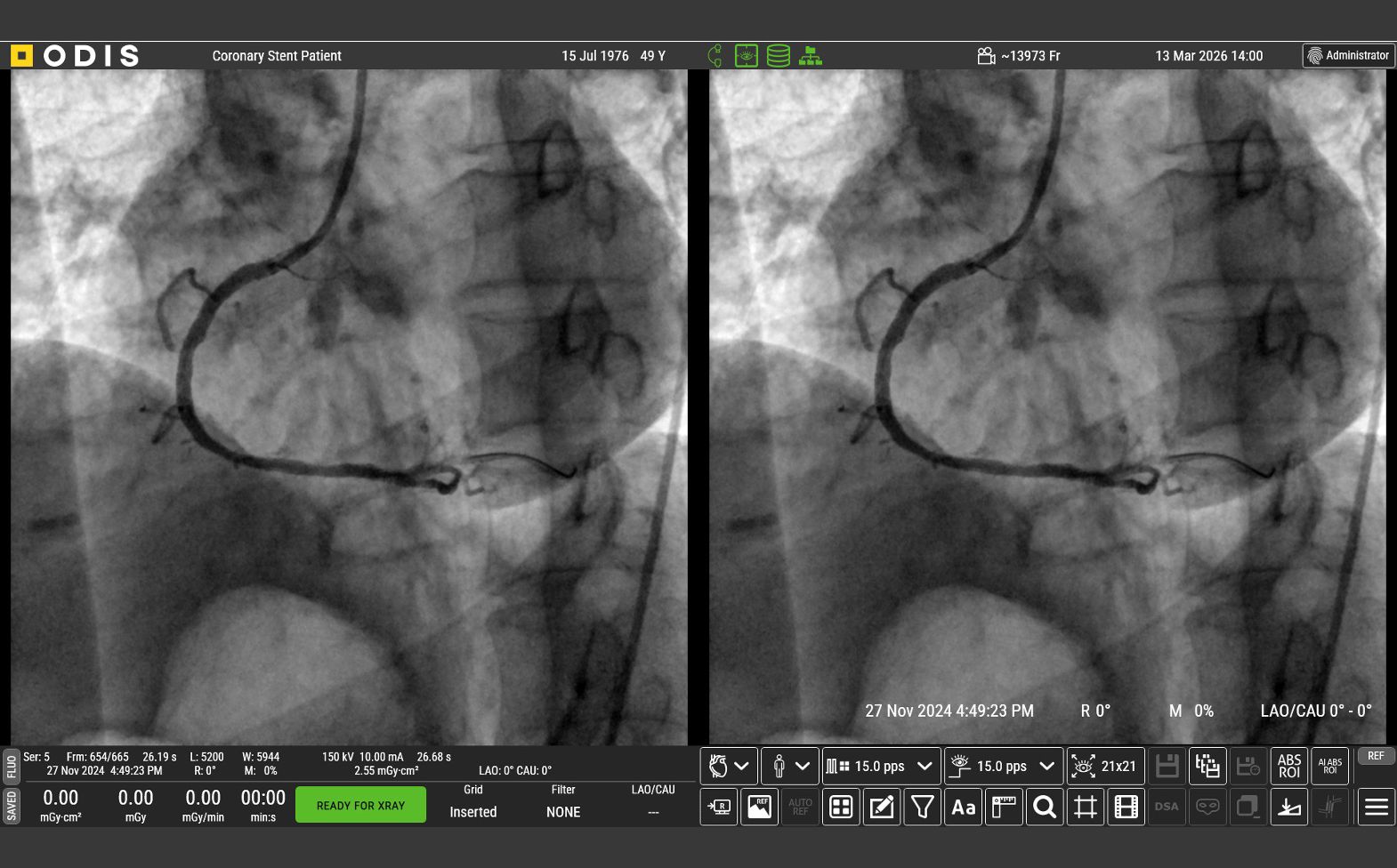Click the Administrator user button
This screenshot has height=868, width=1397.
click(1349, 55)
